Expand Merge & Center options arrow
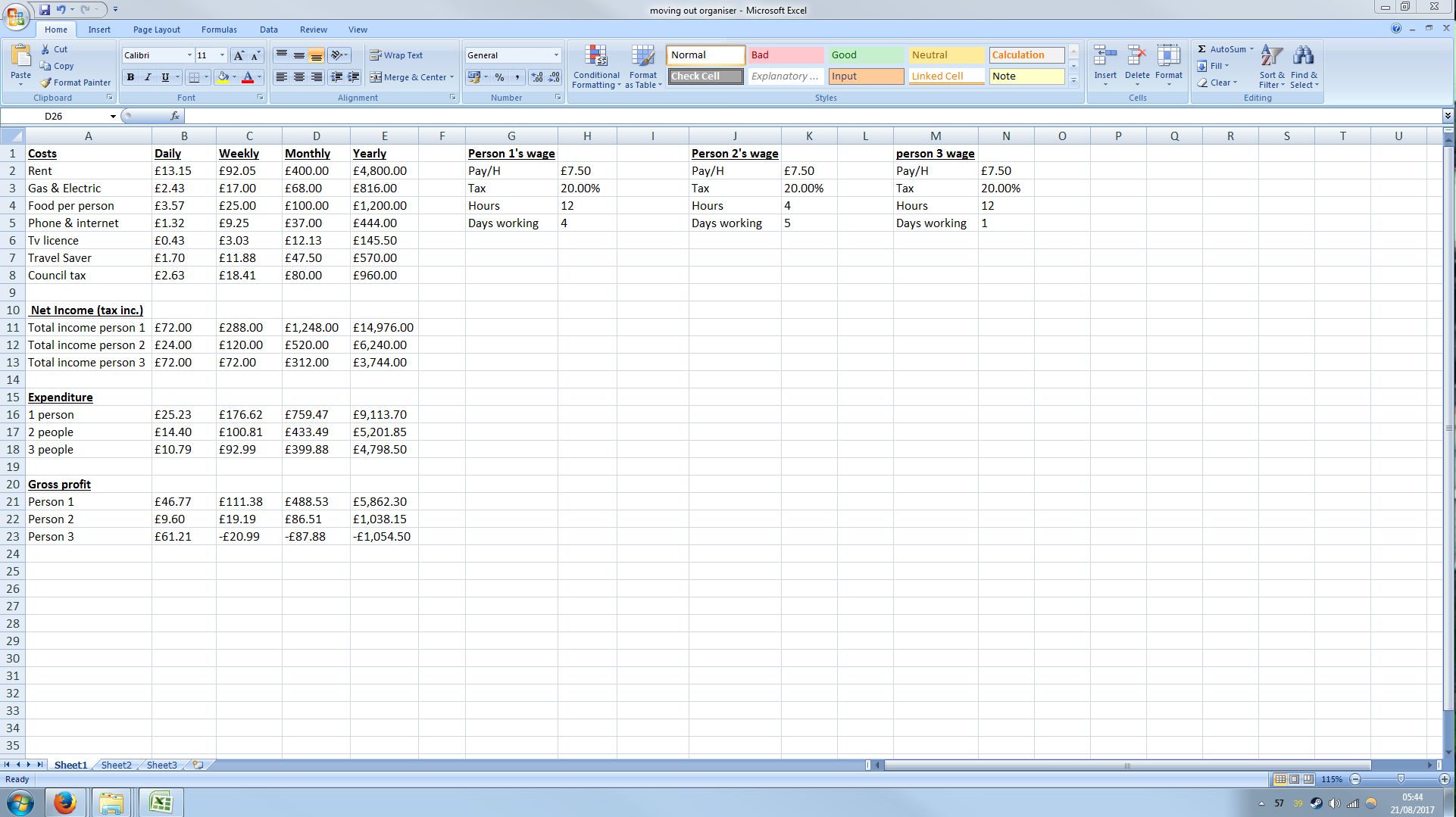The image size is (1456, 817). pyautogui.click(x=451, y=77)
